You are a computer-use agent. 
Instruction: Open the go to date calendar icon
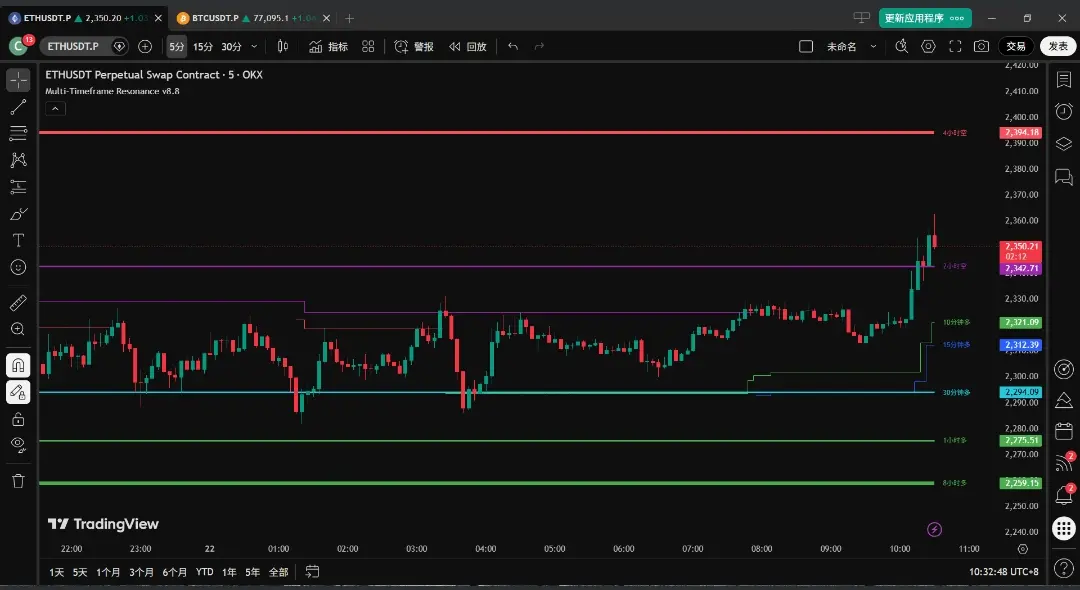[x=312, y=571]
